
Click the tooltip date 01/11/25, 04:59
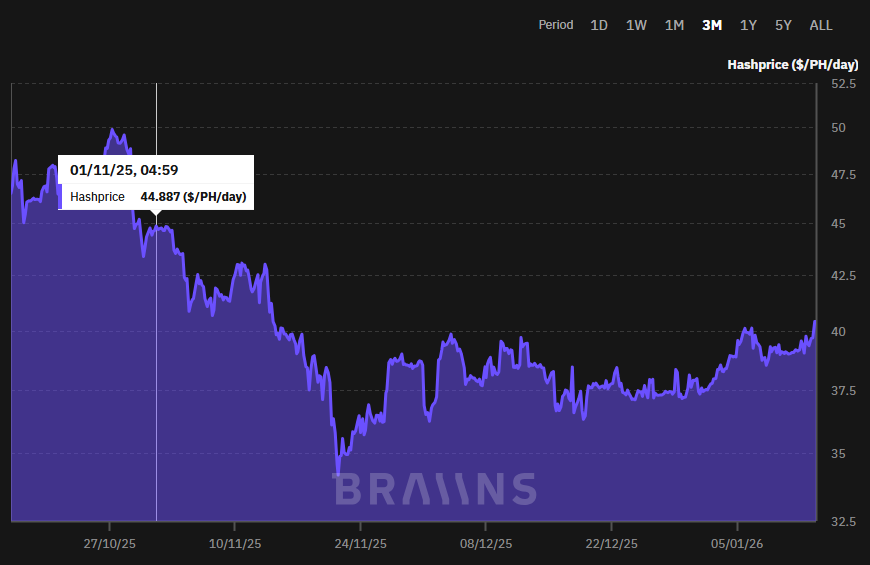click(124, 171)
